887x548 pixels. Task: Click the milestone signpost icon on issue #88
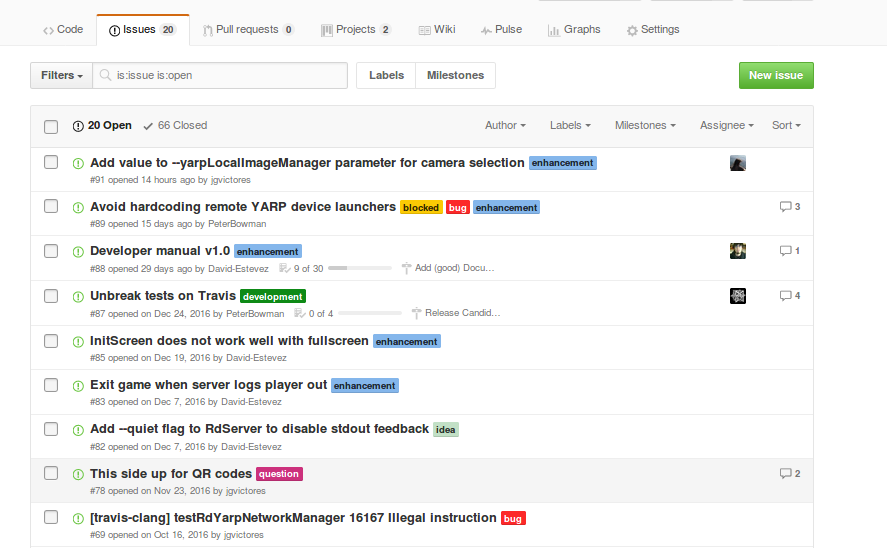pyautogui.click(x=406, y=269)
